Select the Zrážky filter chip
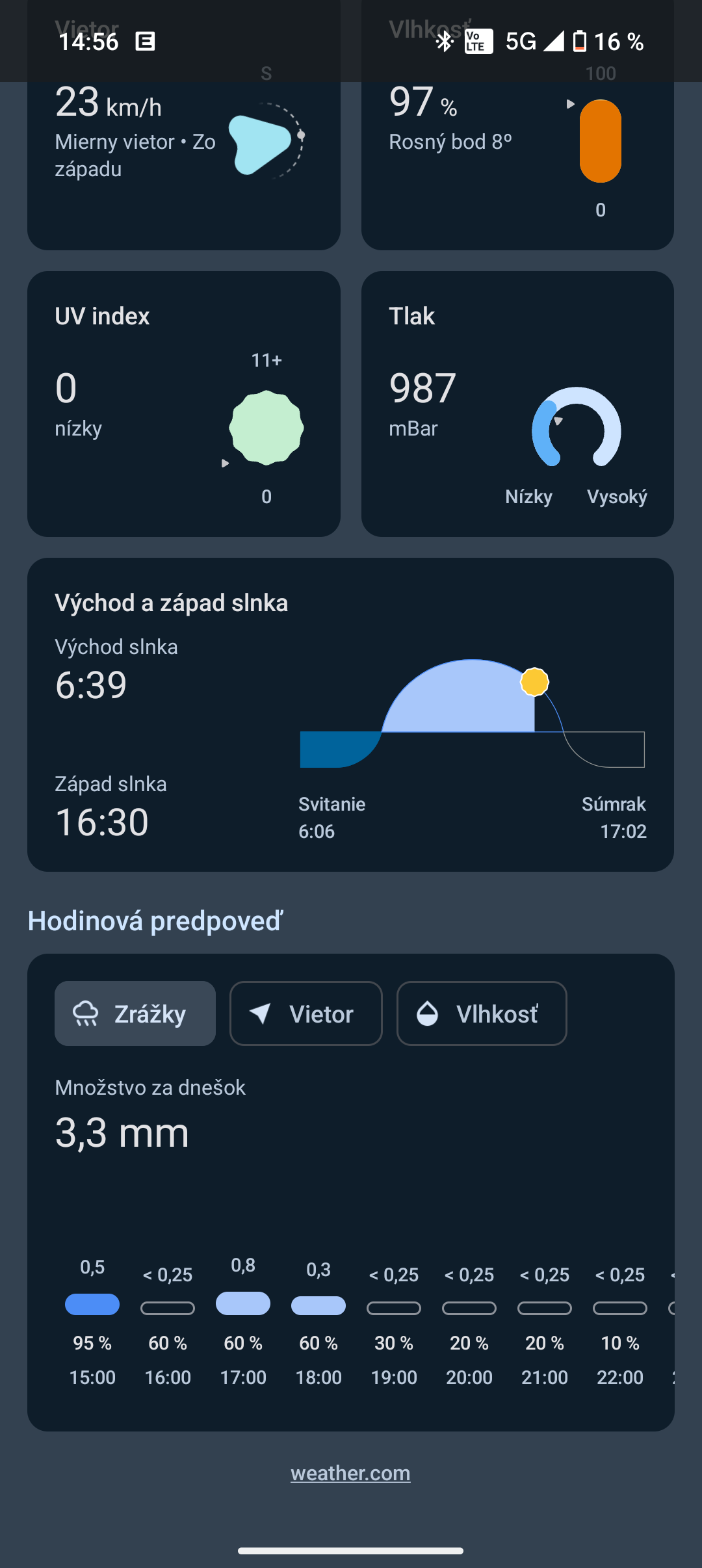Screen dimensions: 702x1568 coord(135,1013)
